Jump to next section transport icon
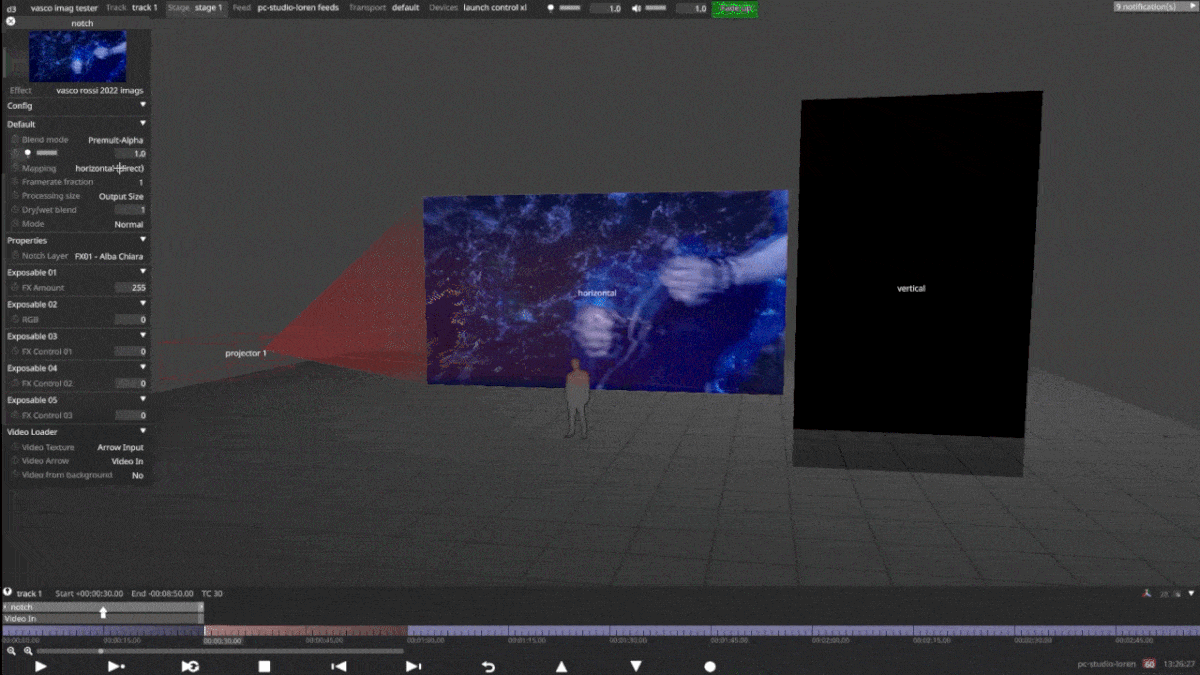Viewport: 1200px width, 675px height. coord(413,666)
